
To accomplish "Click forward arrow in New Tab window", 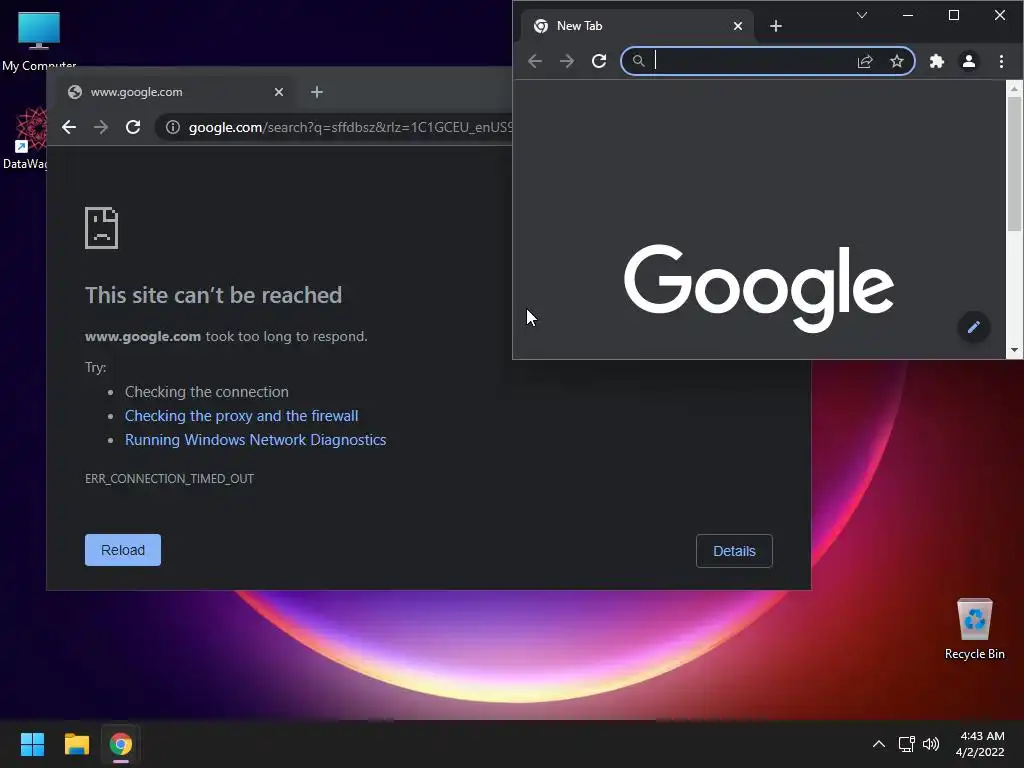I will (567, 61).
